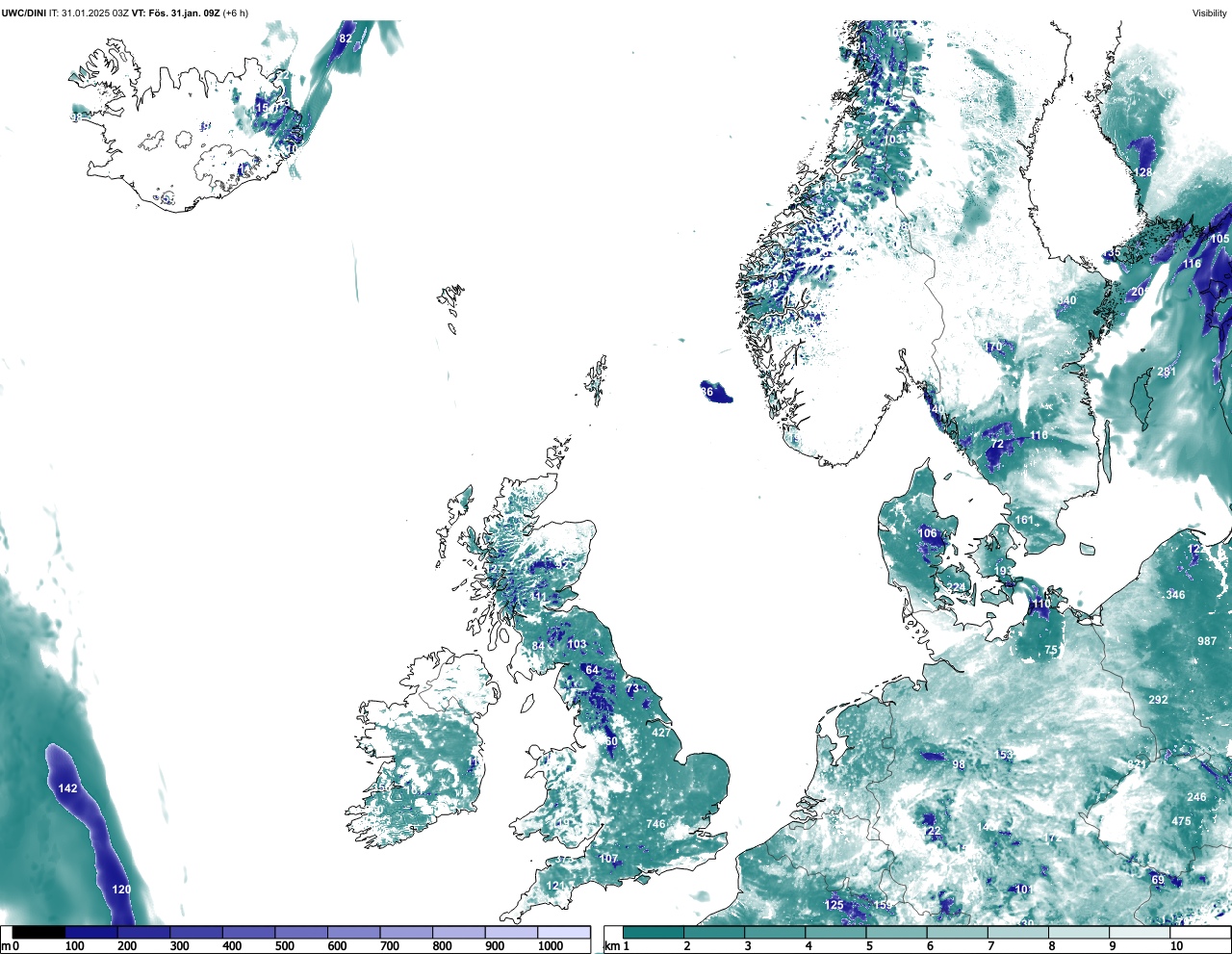This screenshot has width=1232, height=954.
Task: Select the '475' value in the southeast
Action: click(1181, 822)
